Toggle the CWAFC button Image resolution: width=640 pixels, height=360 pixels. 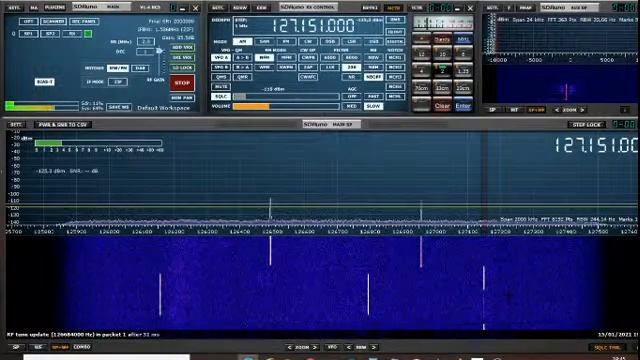point(308,77)
